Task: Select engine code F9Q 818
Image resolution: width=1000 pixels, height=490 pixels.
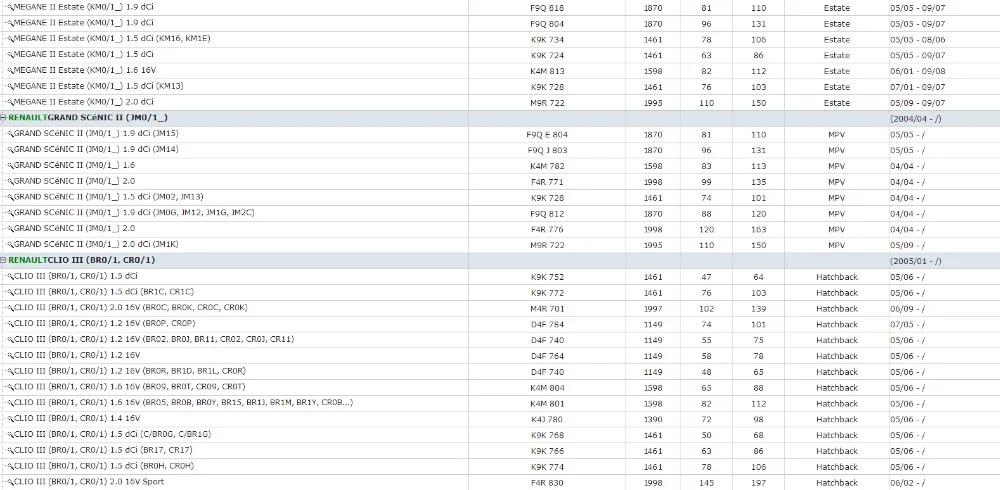Action: click(x=547, y=8)
